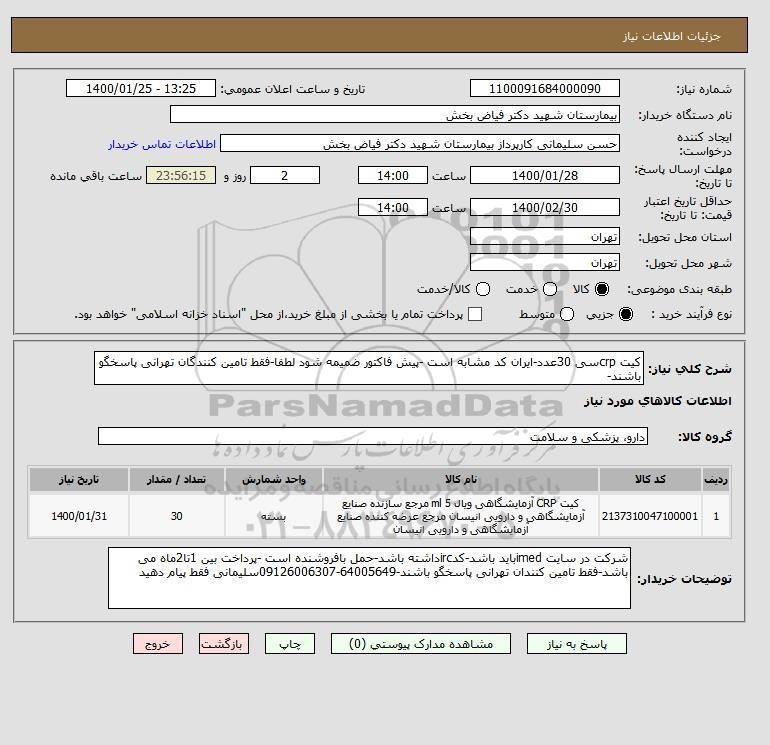Click the 'بازگشت' back button
The image size is (770, 745).
pyautogui.click(x=224, y=643)
